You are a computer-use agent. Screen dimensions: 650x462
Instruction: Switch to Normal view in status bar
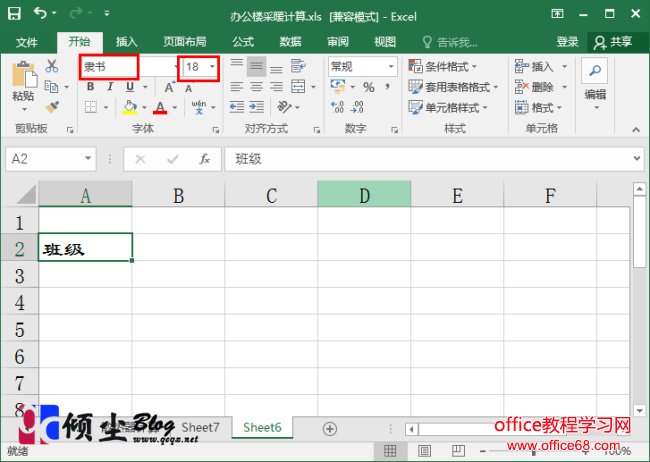click(390, 451)
